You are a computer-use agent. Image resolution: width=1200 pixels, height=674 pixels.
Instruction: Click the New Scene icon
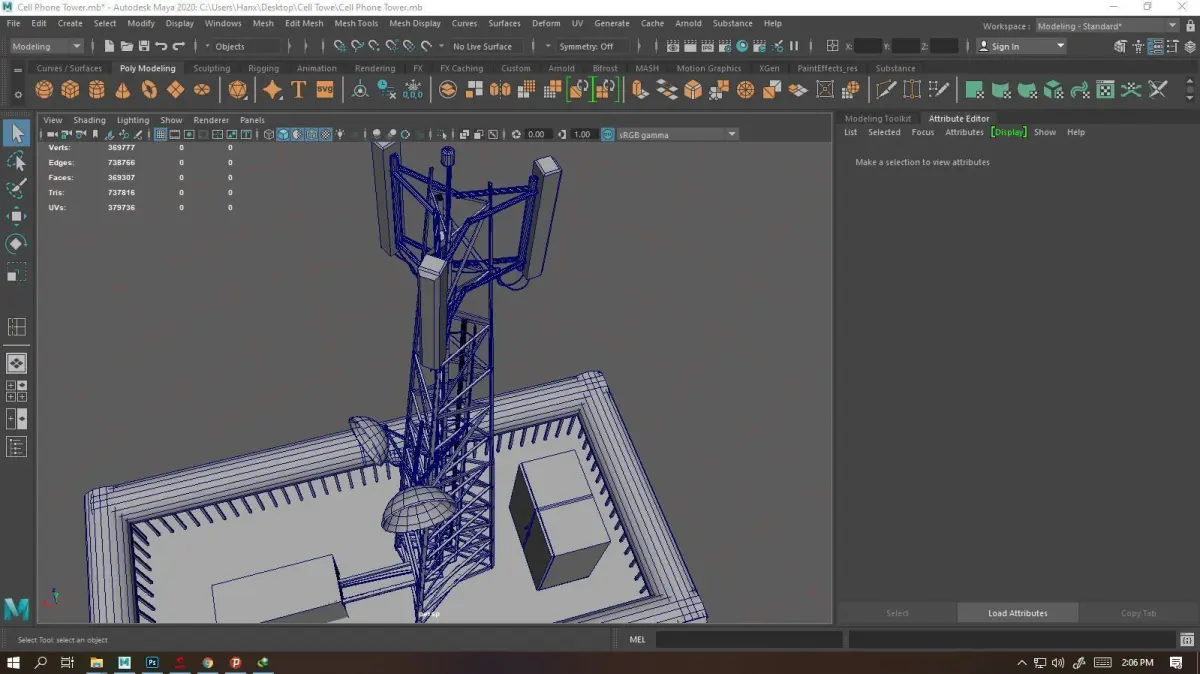[x=109, y=46]
